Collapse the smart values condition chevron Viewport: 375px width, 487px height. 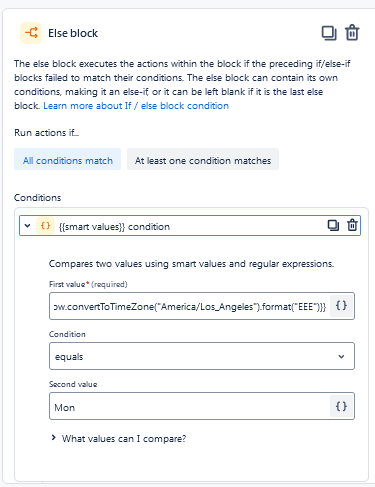coord(27,226)
